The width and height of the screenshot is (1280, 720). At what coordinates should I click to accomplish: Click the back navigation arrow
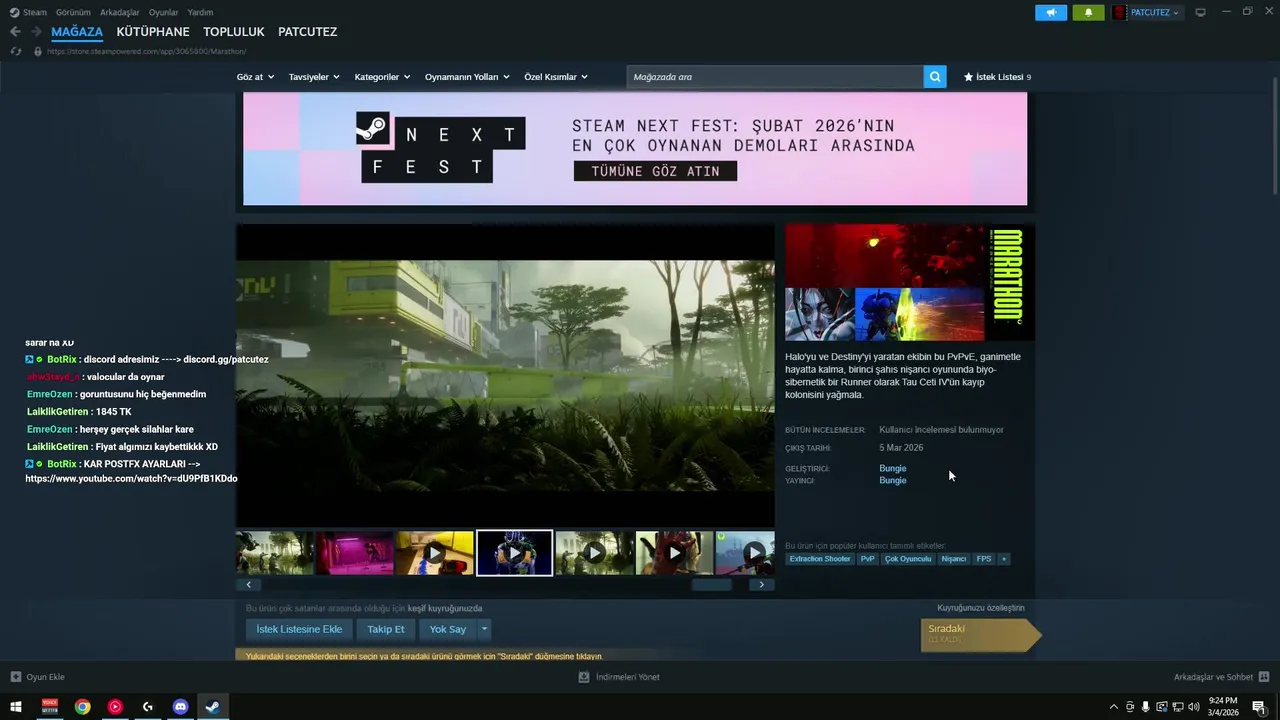(15, 32)
